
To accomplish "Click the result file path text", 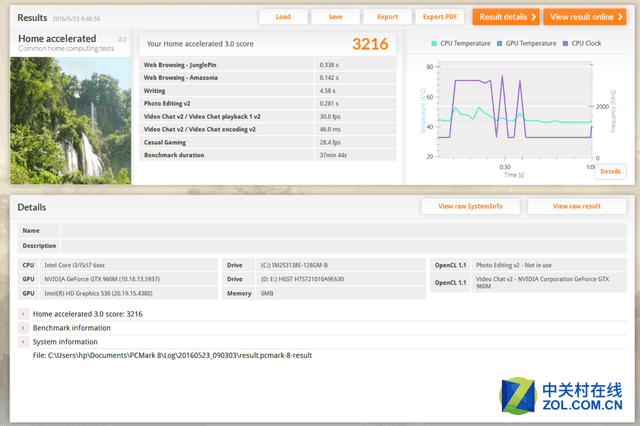I will coord(172,355).
